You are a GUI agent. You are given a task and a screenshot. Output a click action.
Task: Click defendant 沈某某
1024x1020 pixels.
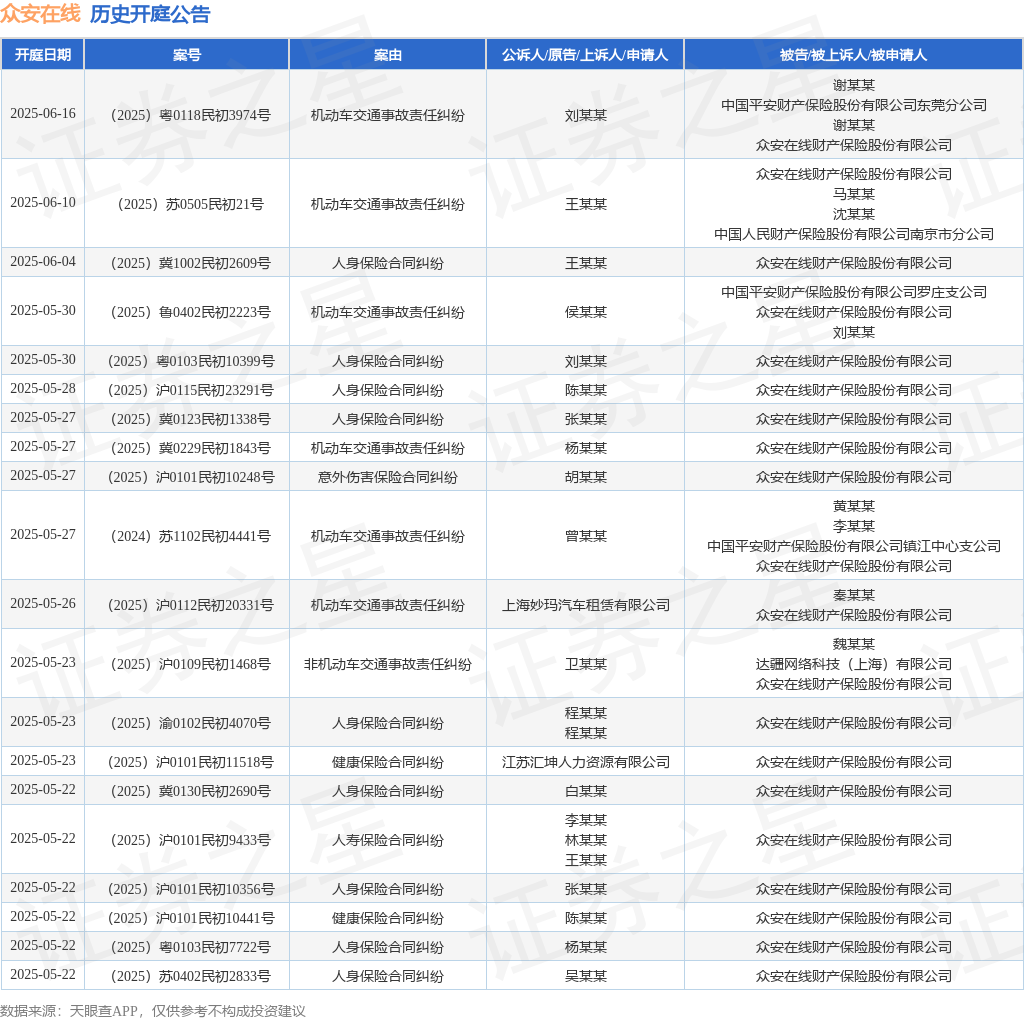point(854,214)
